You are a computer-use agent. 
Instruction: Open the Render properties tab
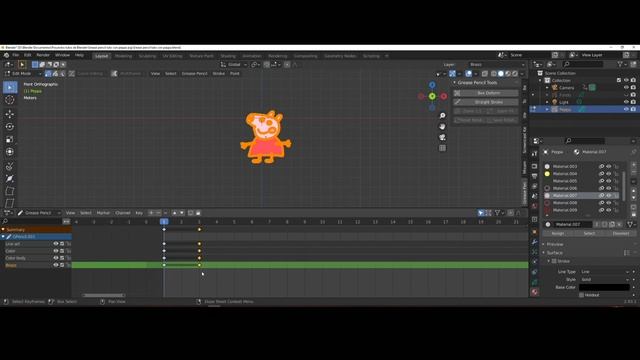tap(534, 166)
